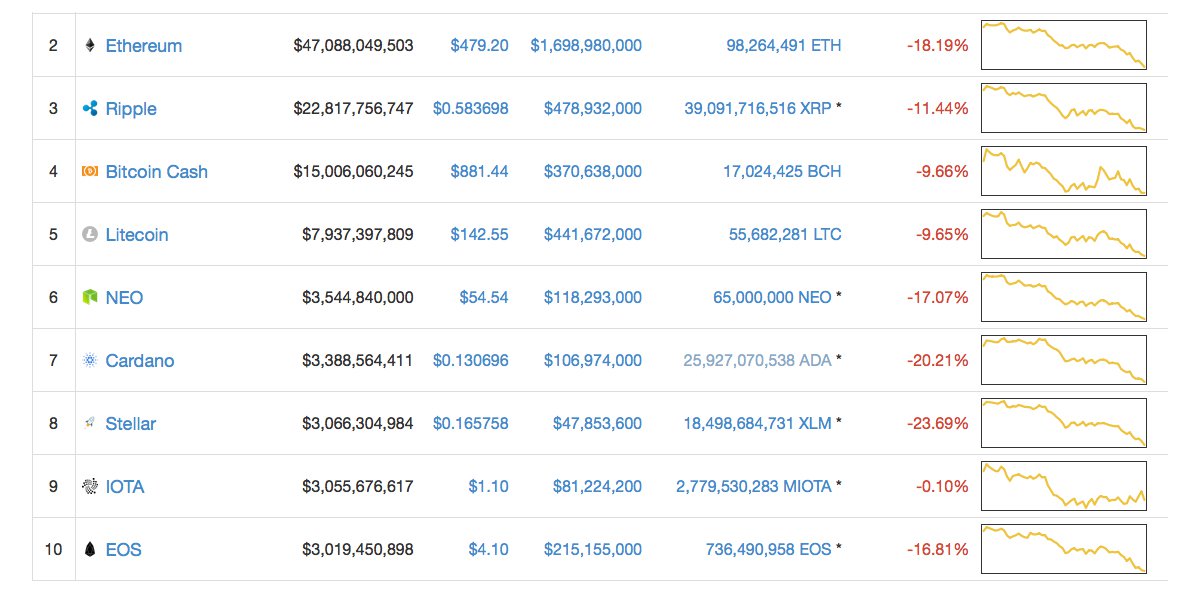
Task: Click the Bitcoin Cash logo icon
Action: pos(89,171)
